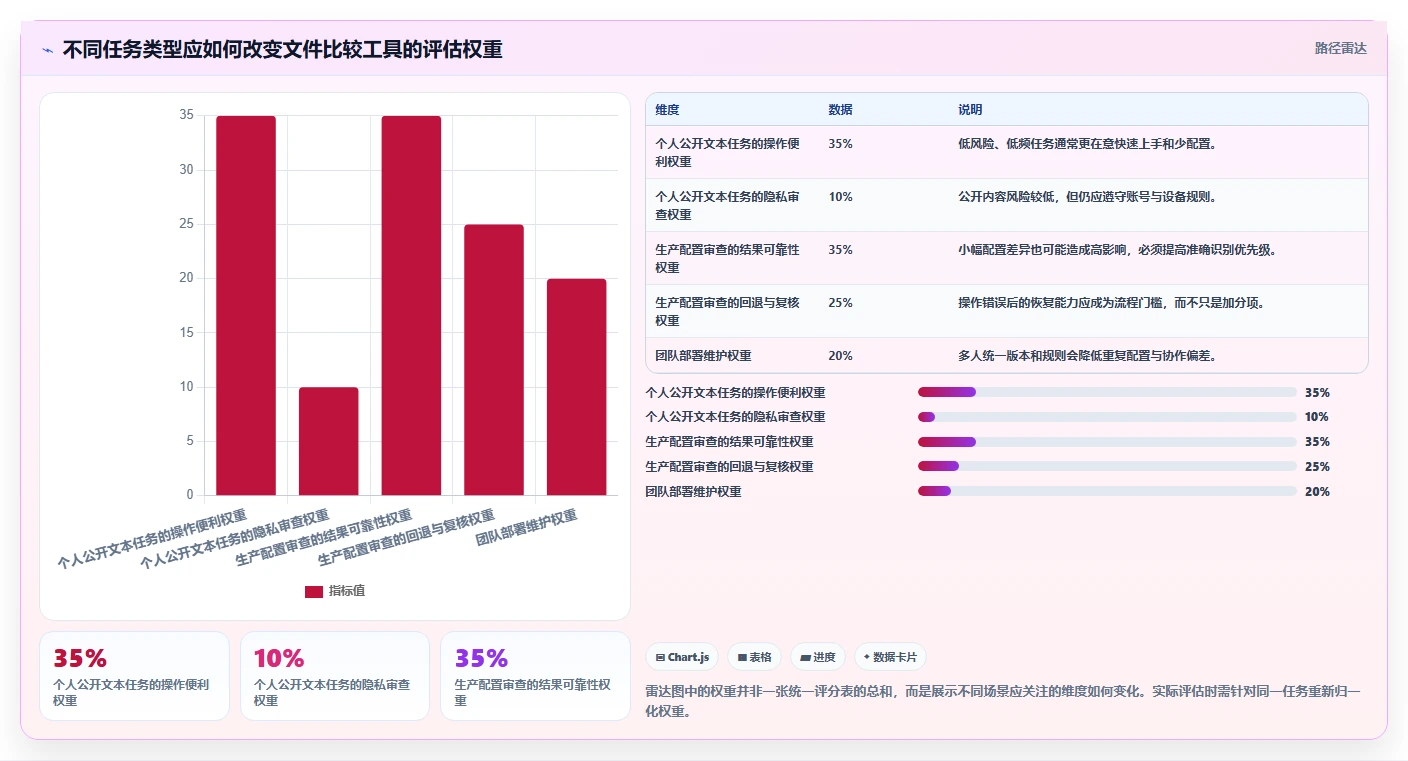Click the lightning icon beside the page title
Image resolution: width=1408 pixels, height=761 pixels.
click(47, 50)
